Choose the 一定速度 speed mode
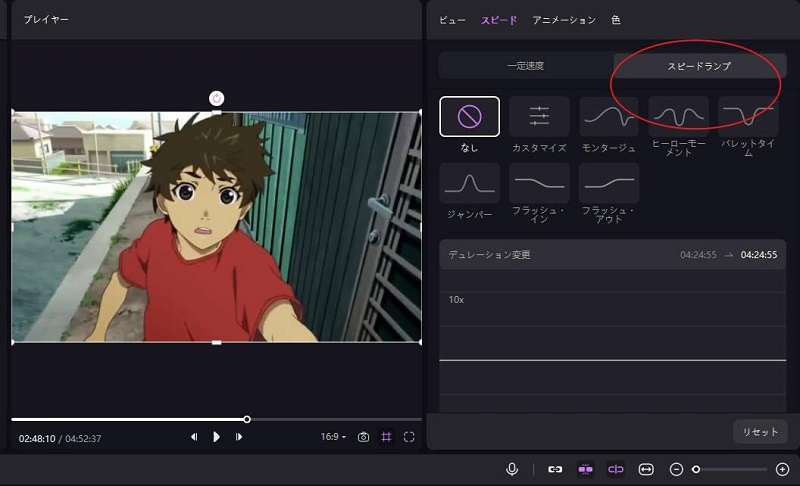The height and width of the screenshot is (486, 800). tap(526, 66)
